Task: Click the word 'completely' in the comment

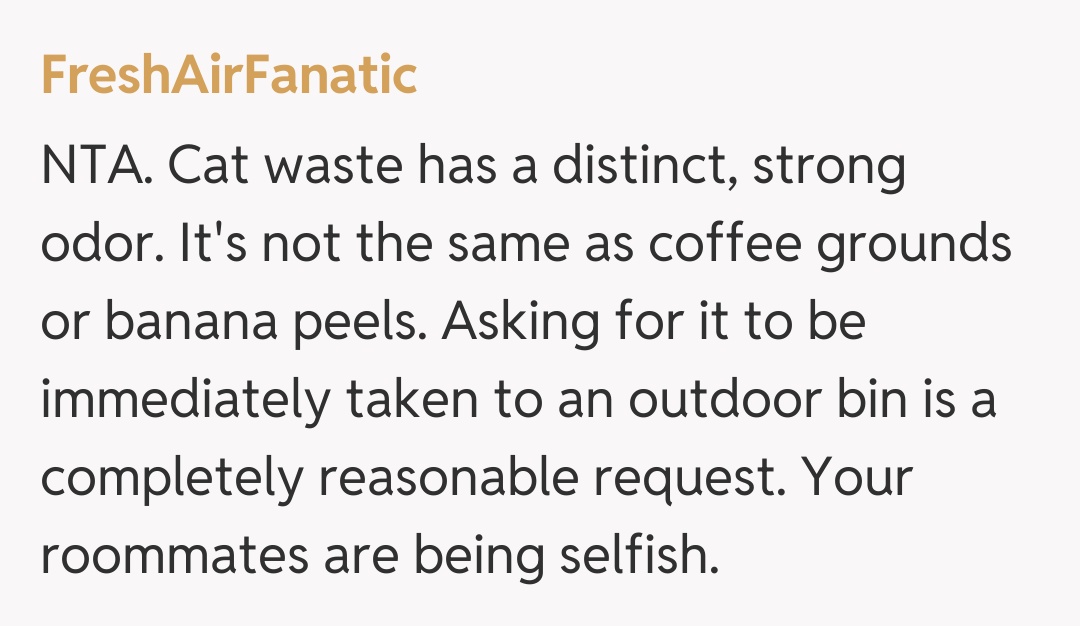Action: pyautogui.click(x=171, y=480)
